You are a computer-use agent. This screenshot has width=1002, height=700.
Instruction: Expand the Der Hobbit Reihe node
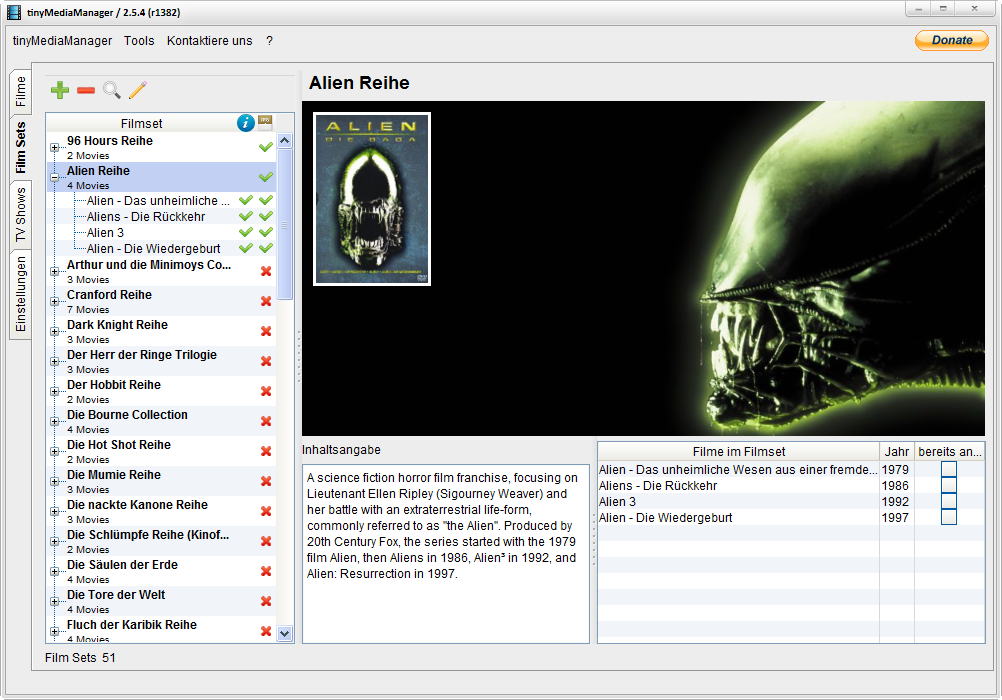(55, 392)
